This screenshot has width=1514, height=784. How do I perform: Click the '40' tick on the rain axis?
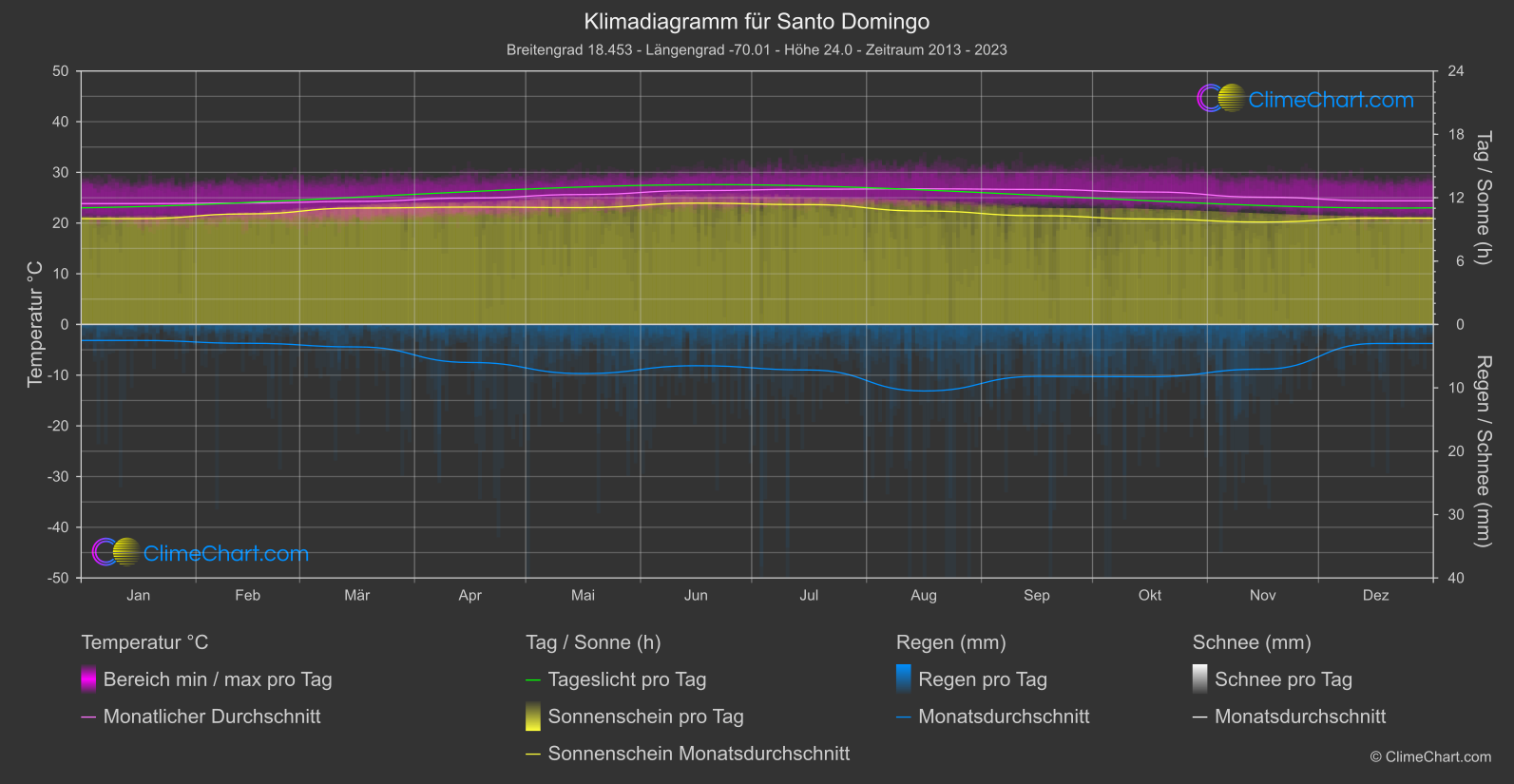pos(1456,578)
